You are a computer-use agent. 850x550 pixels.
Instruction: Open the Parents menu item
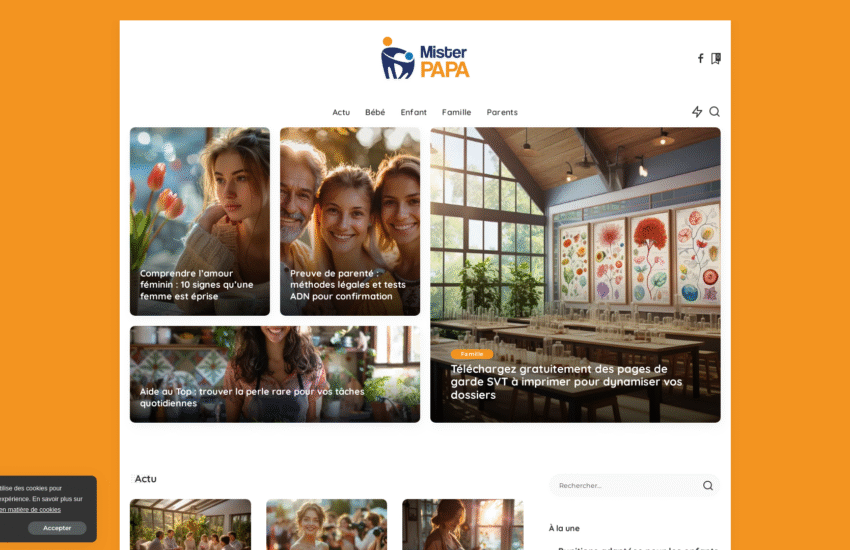point(502,113)
